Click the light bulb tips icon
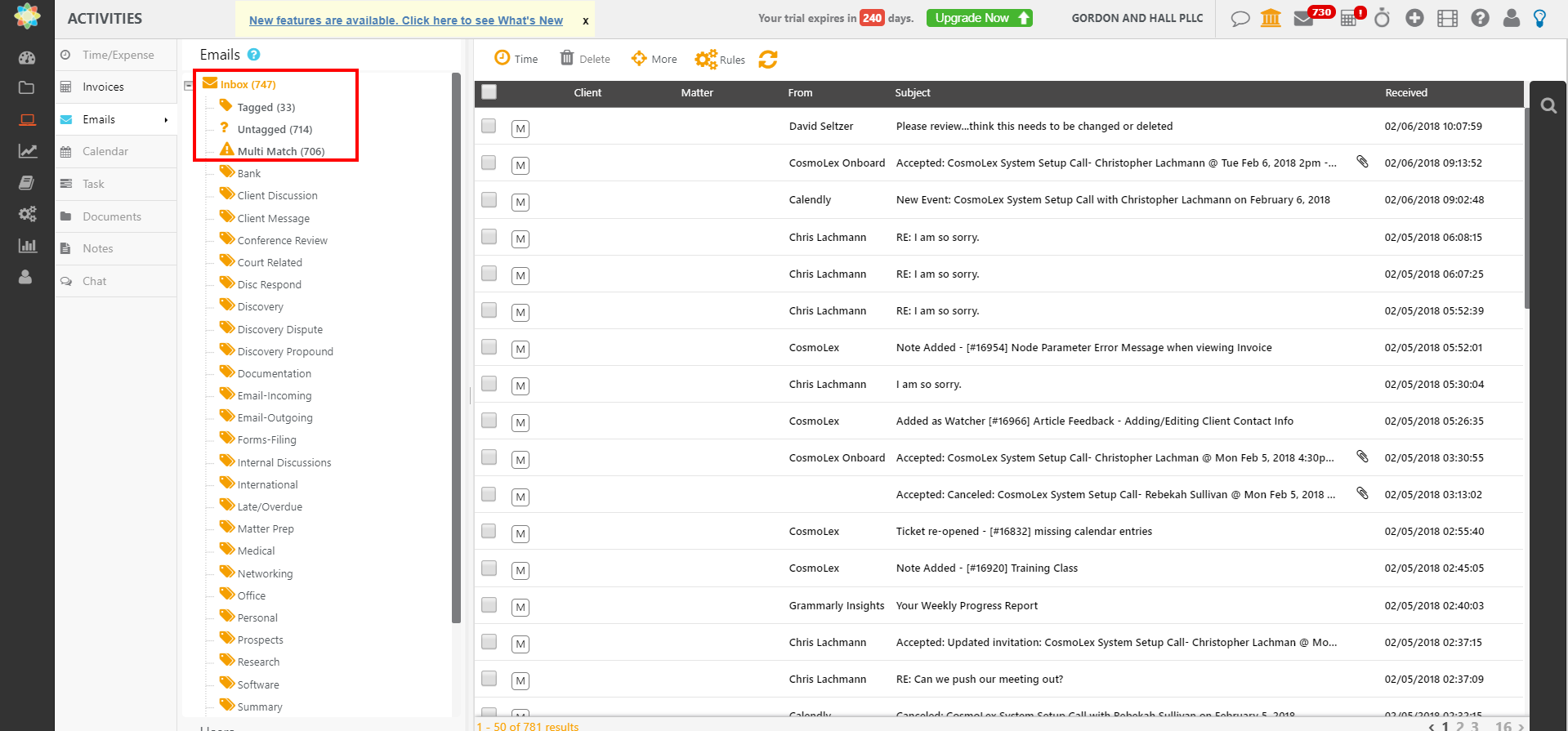Image resolution: width=1568 pixels, height=731 pixels. click(1540, 18)
